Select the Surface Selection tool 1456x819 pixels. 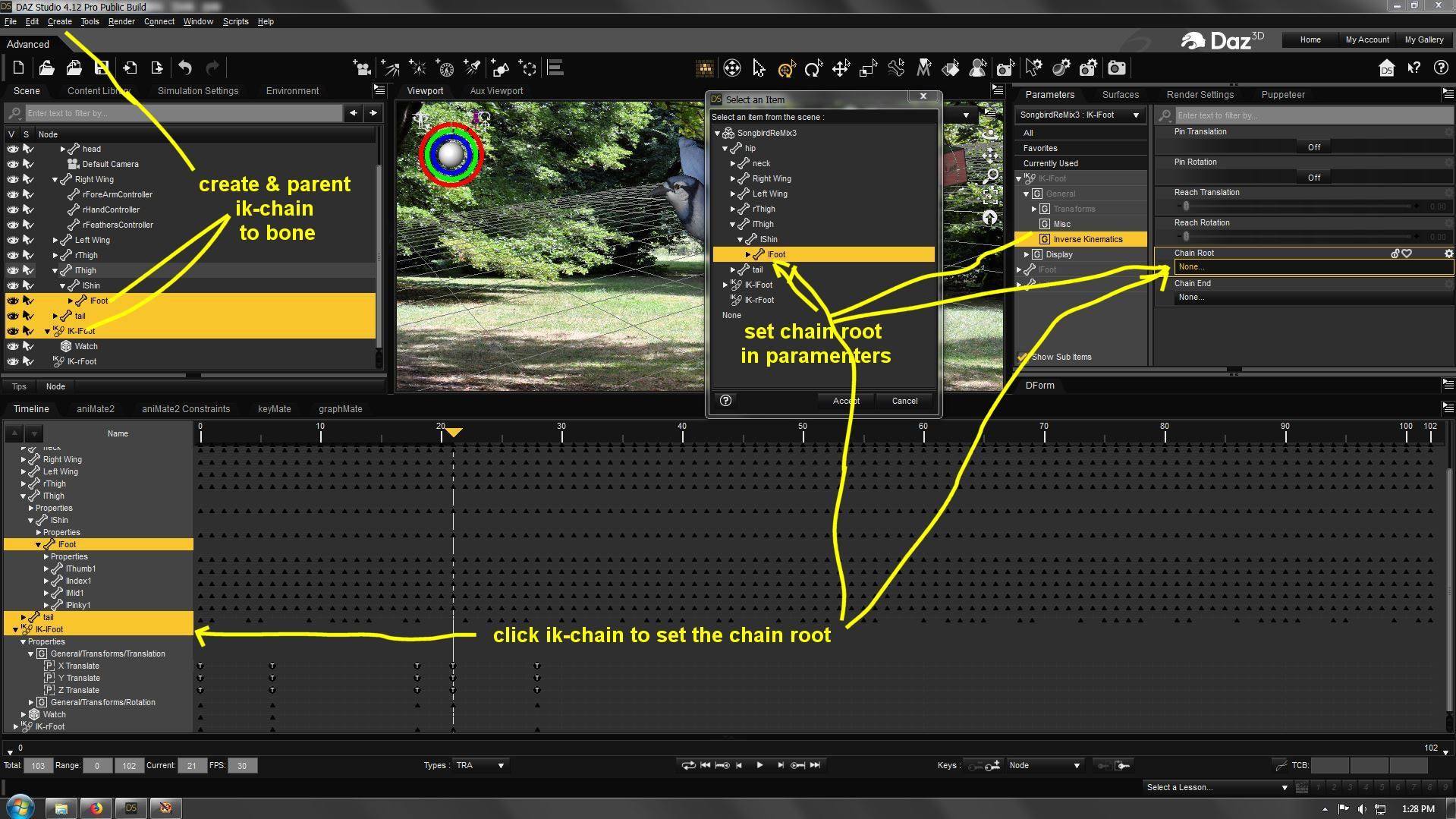tap(951, 68)
